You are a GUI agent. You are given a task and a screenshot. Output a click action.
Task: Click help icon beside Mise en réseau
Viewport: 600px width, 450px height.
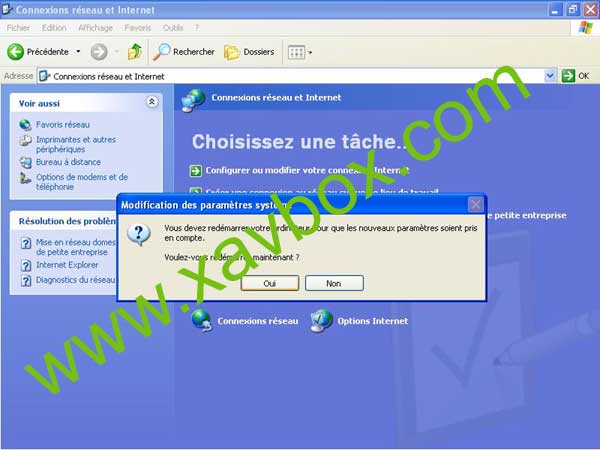tap(26, 243)
